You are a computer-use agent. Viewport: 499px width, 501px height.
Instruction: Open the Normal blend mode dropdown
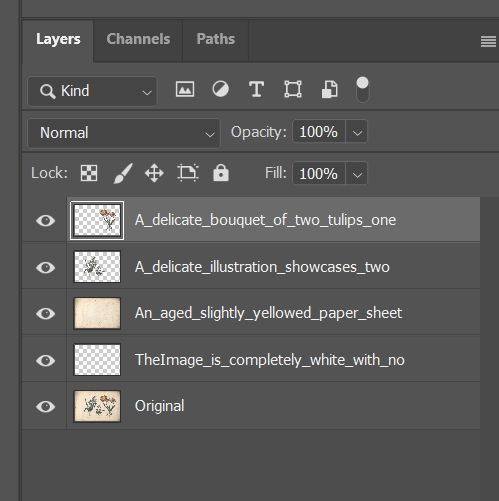(124, 133)
